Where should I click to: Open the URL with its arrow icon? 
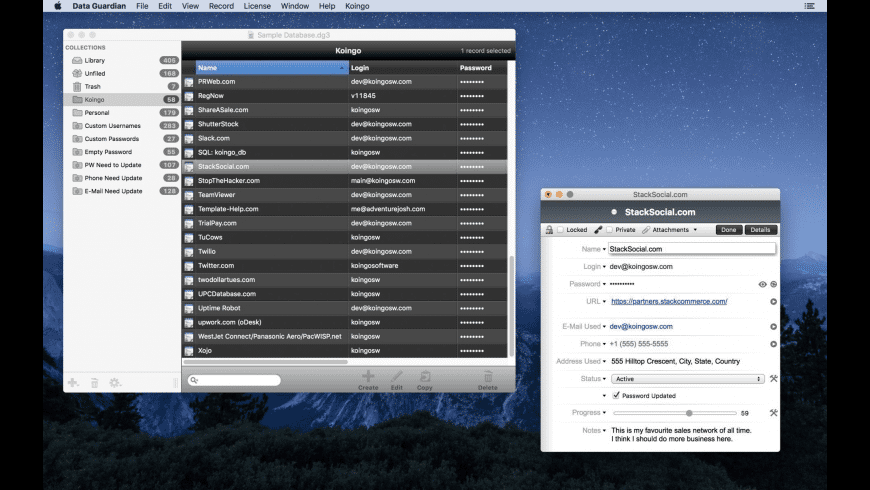pyautogui.click(x=773, y=301)
